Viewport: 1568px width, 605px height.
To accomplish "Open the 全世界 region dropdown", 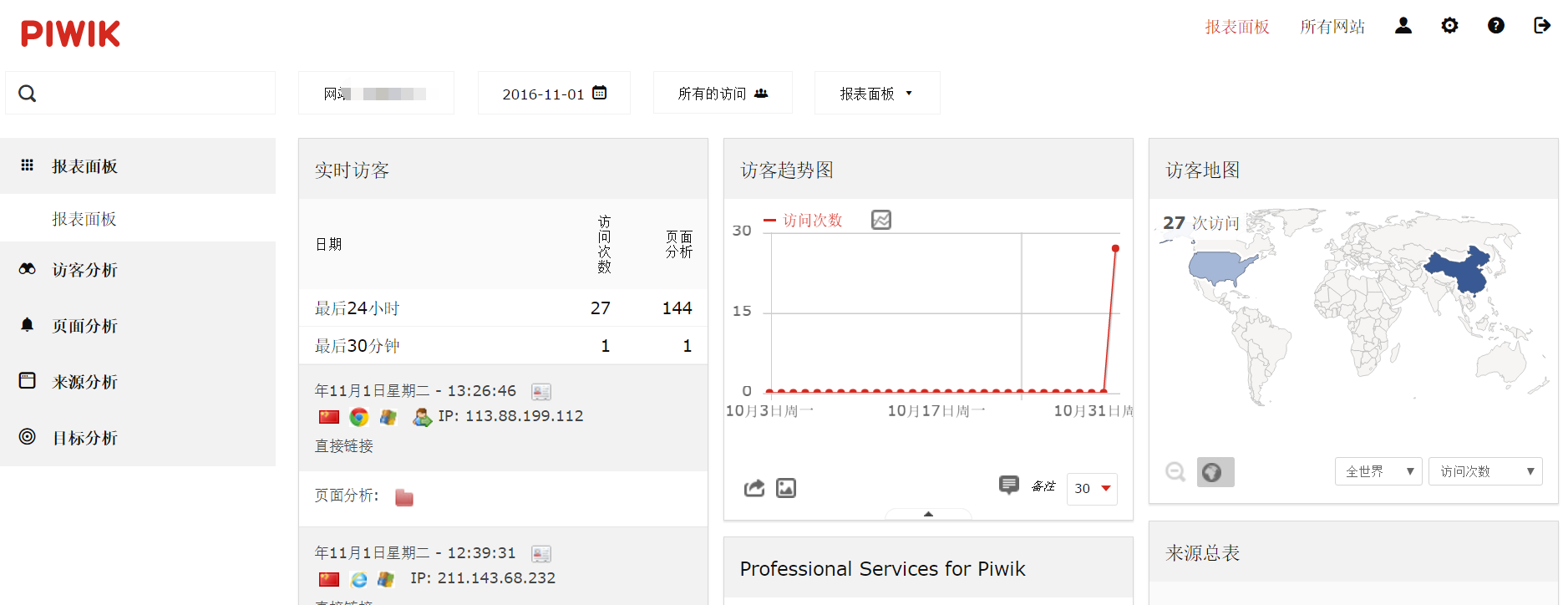I will pos(1378,471).
